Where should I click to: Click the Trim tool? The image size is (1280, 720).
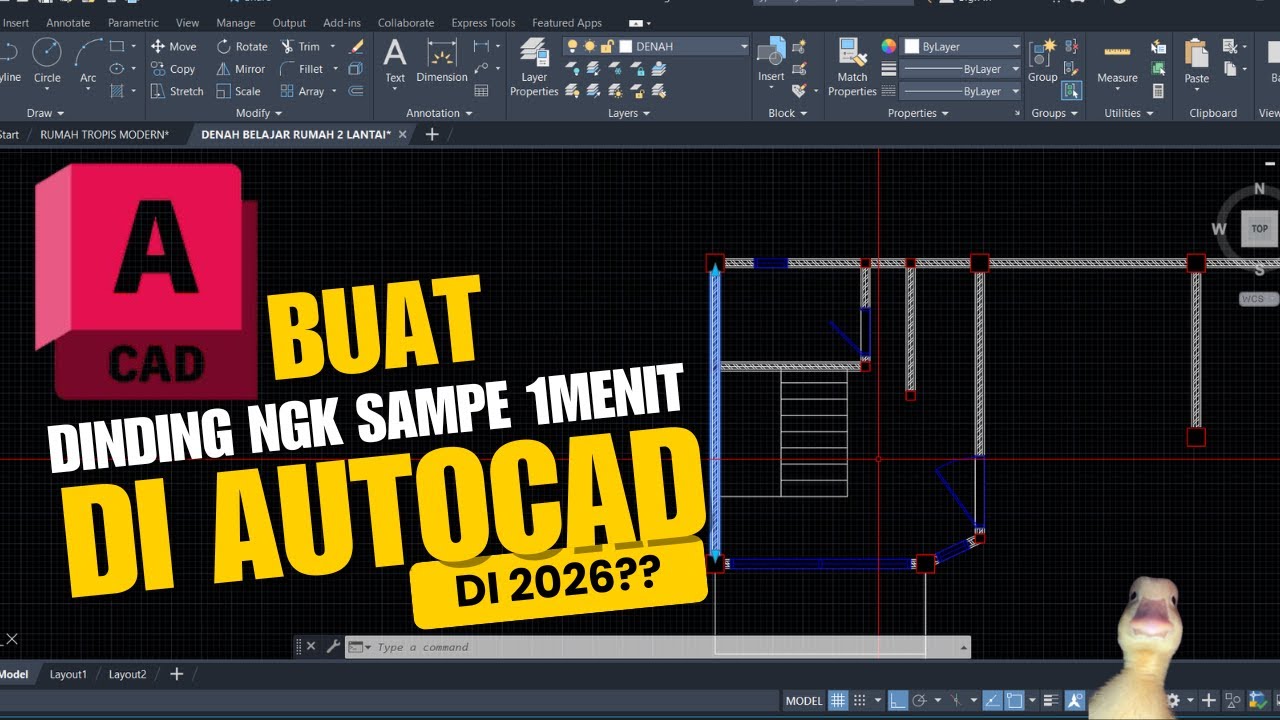pos(300,46)
